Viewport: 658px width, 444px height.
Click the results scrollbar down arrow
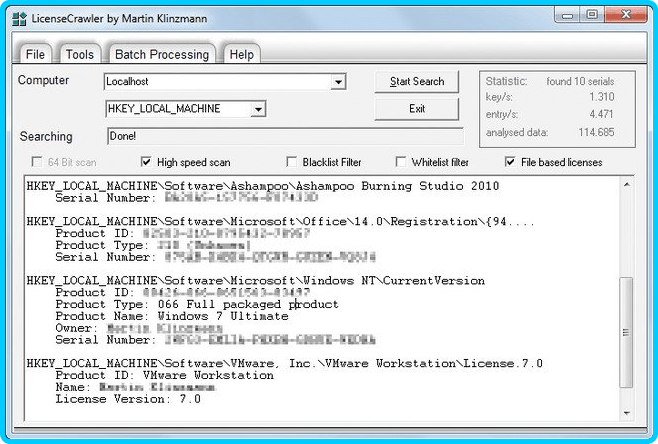pos(626,410)
